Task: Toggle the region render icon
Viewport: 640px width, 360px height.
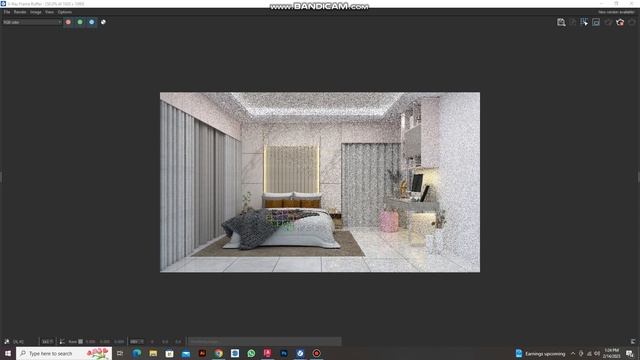Action: (584, 22)
